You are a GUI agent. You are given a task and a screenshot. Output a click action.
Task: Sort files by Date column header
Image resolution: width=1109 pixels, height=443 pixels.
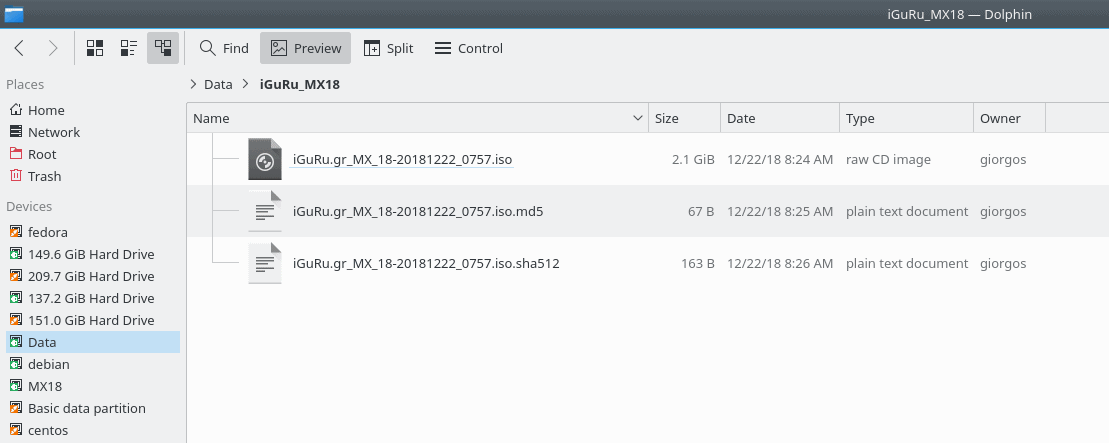click(780, 118)
